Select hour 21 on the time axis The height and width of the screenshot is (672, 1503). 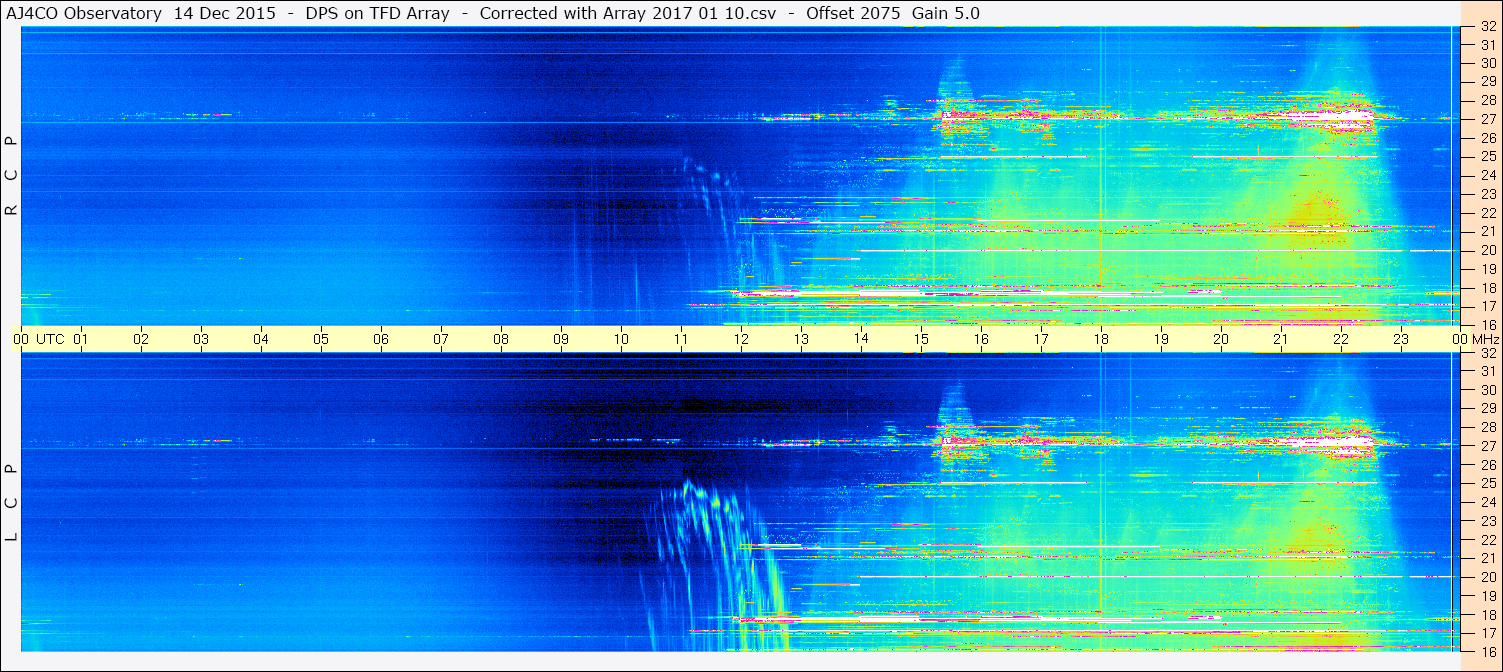coord(1281,339)
